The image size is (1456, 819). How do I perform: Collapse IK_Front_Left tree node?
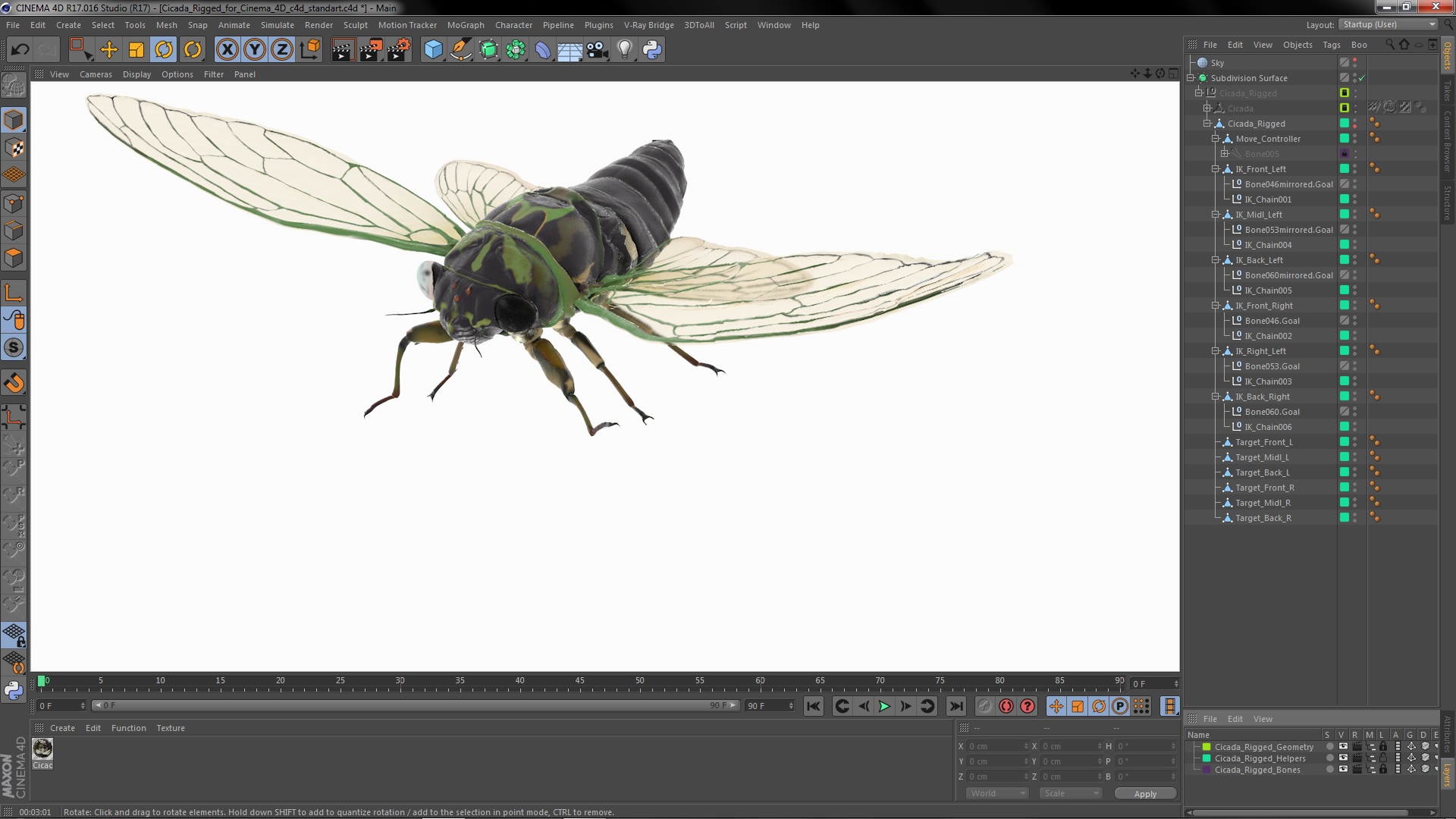tap(1216, 169)
